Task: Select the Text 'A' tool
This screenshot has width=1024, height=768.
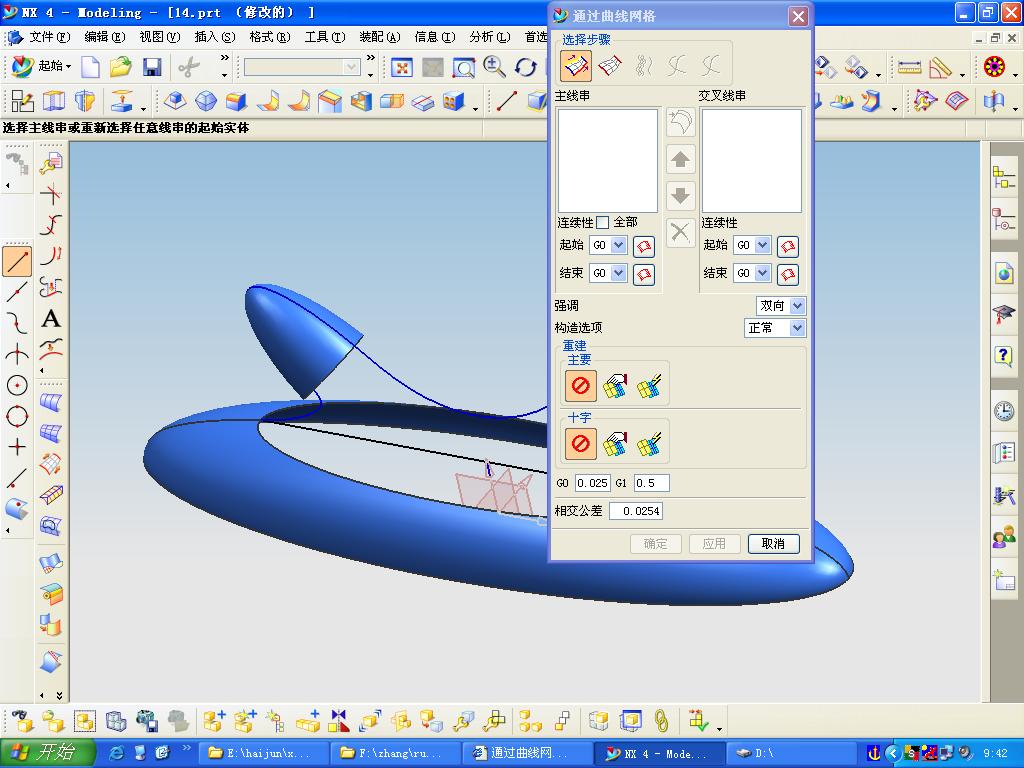Action: (x=51, y=319)
